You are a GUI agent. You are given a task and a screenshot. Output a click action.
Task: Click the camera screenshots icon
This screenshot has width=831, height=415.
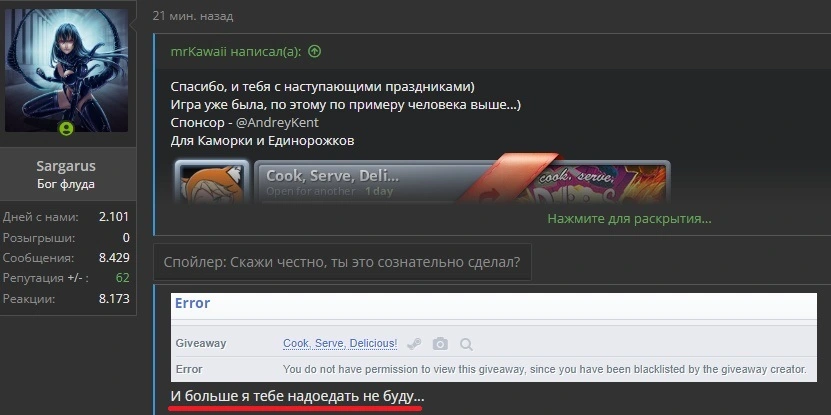pyautogui.click(x=440, y=345)
